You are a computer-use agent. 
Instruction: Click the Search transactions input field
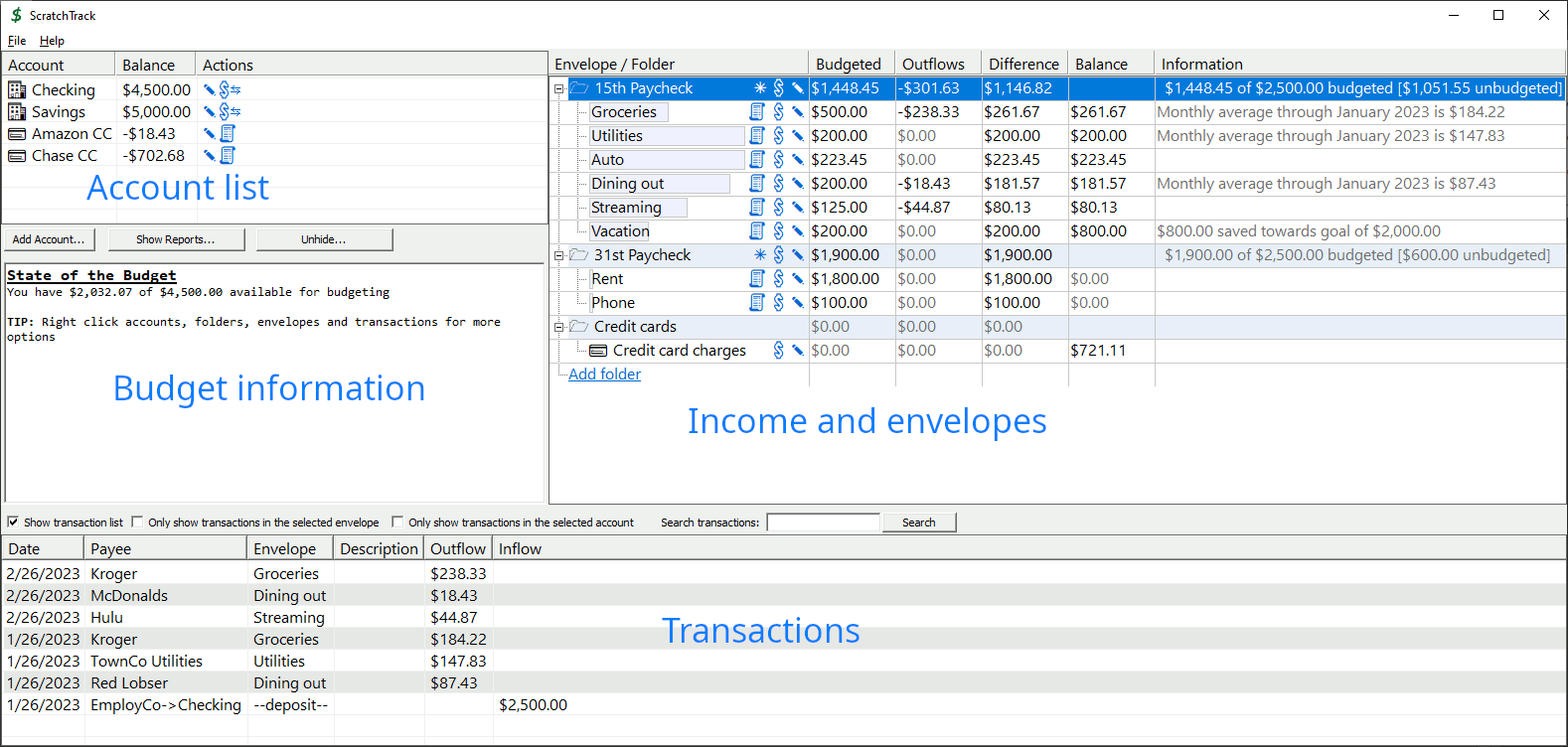pos(824,523)
